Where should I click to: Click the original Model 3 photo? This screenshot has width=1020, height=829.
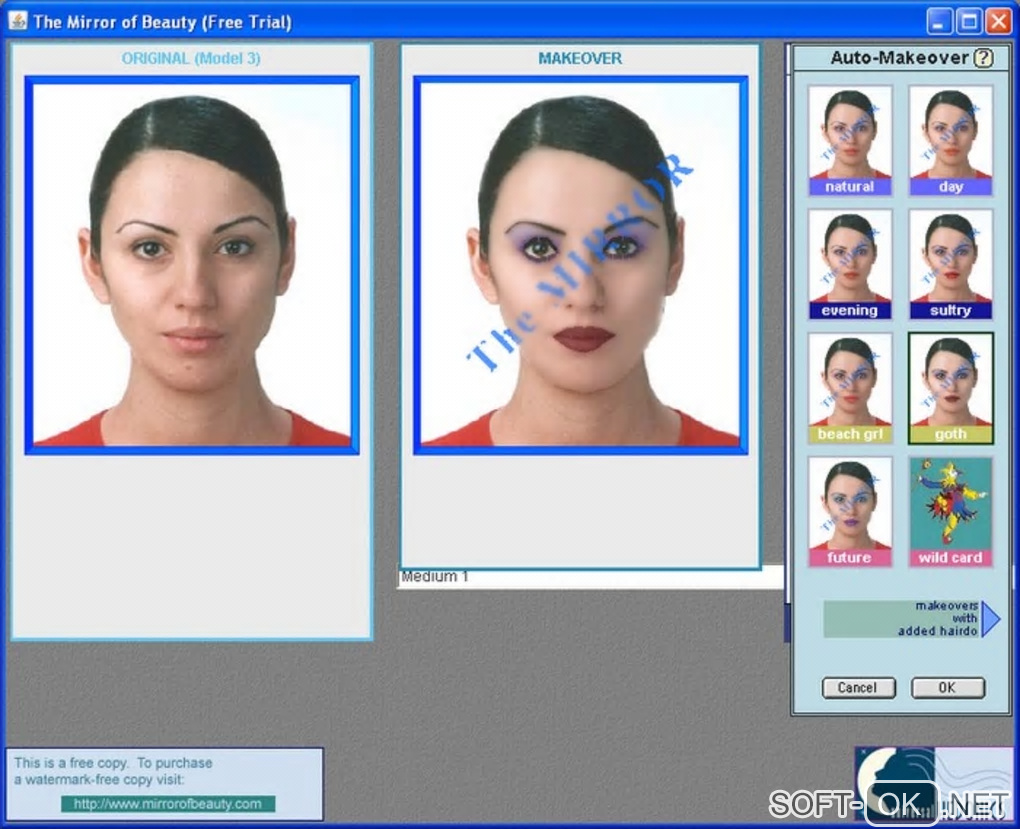pyautogui.click(x=192, y=265)
